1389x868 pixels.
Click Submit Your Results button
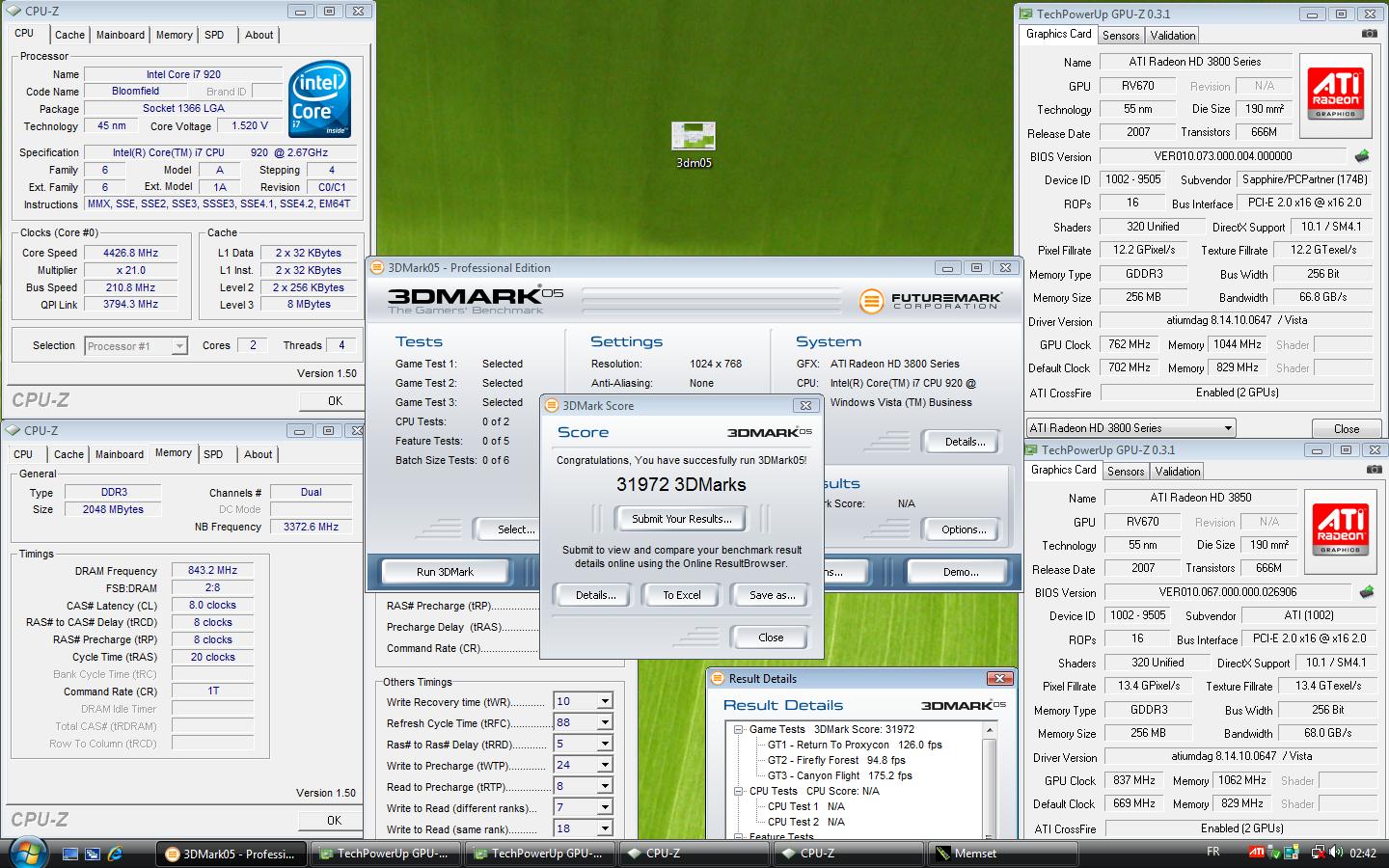(x=682, y=519)
